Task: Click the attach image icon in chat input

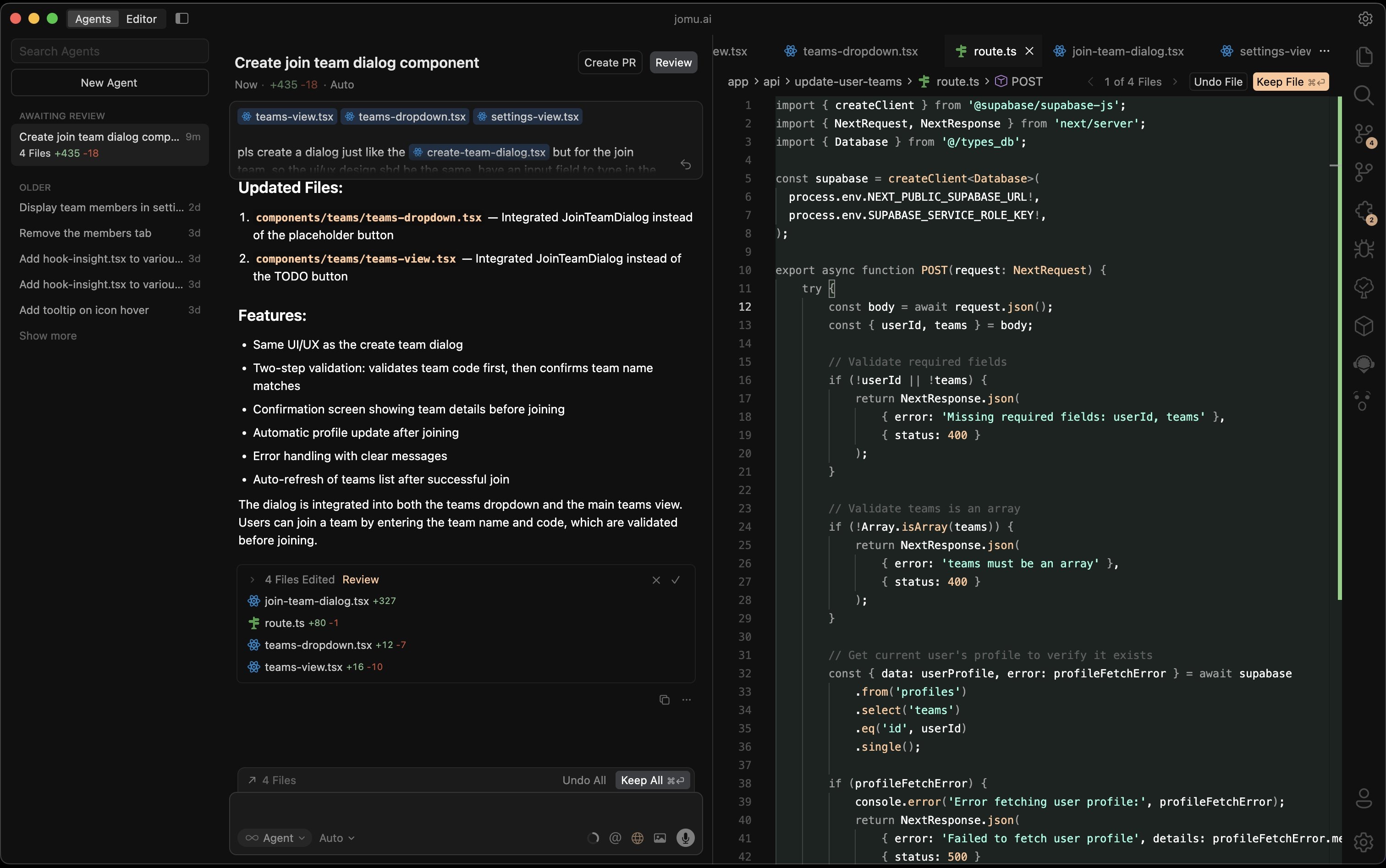Action: tap(660, 838)
